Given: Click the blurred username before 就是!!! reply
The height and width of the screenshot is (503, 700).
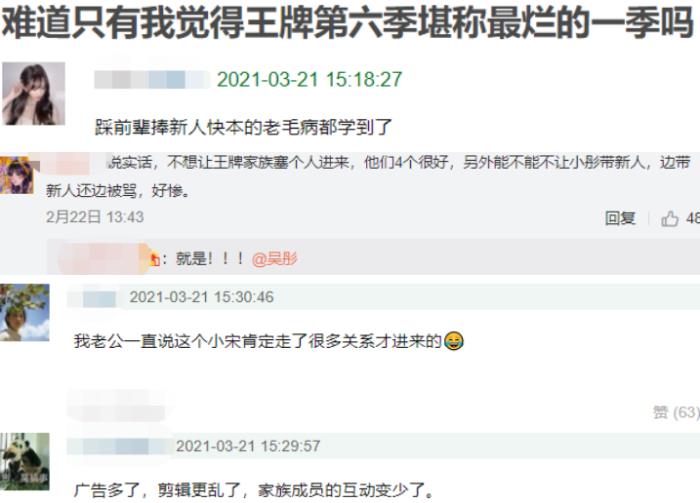Looking at the screenshot, I should click(98, 258).
